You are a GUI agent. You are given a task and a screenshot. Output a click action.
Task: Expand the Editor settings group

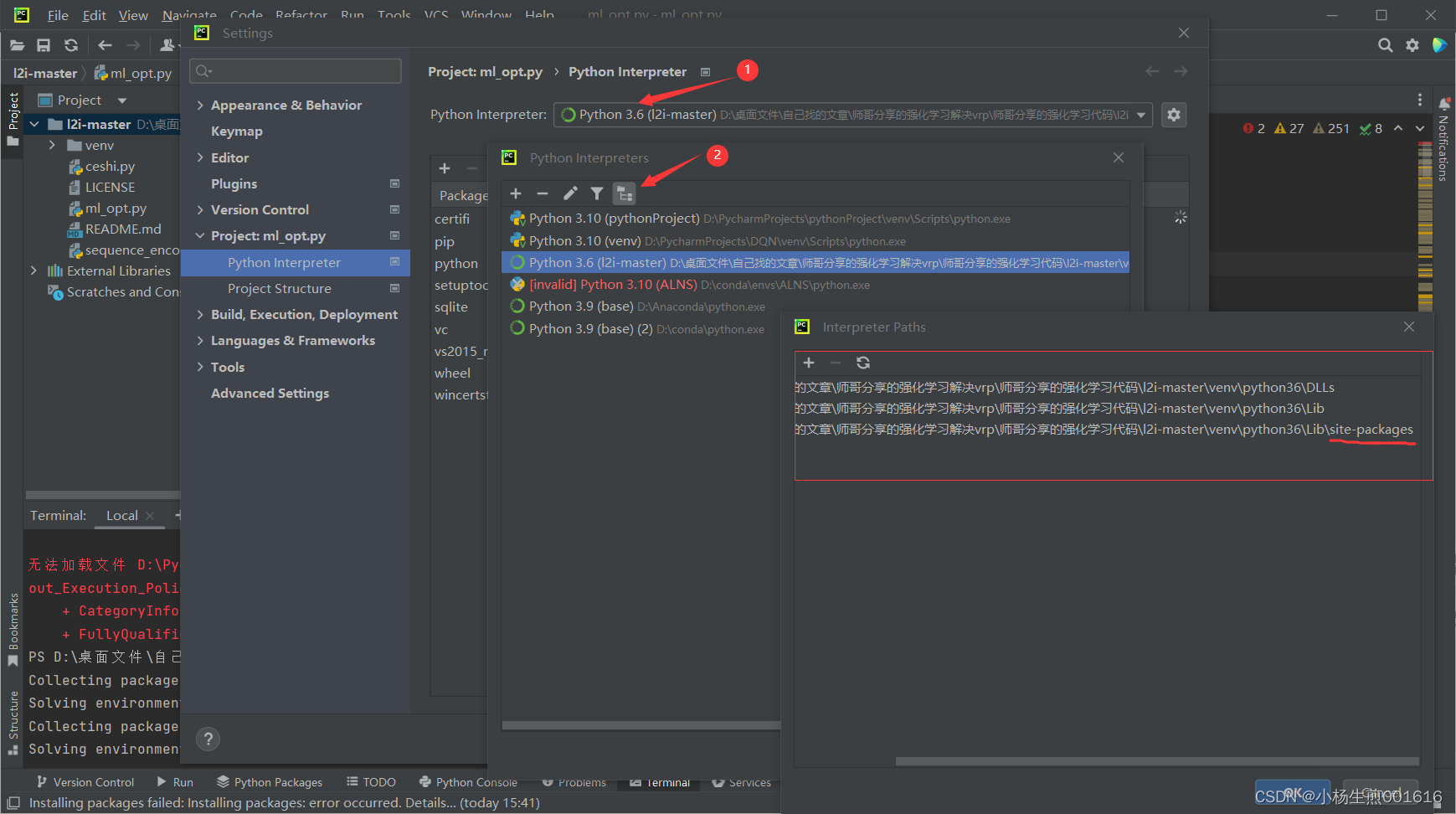point(200,157)
